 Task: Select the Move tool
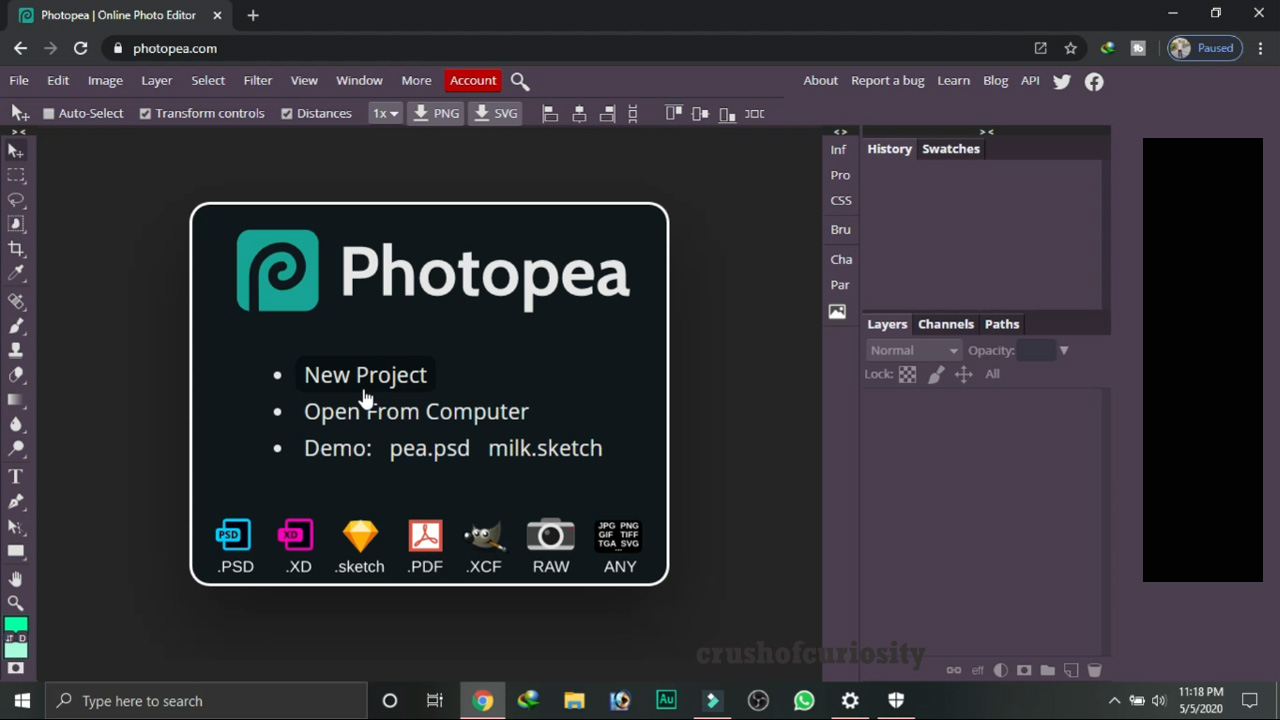click(16, 150)
